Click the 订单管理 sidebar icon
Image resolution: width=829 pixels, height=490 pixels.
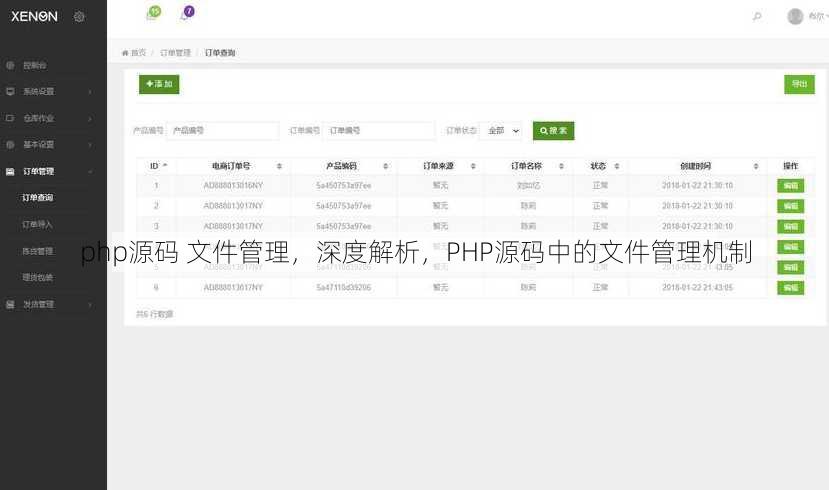click(x=10, y=171)
